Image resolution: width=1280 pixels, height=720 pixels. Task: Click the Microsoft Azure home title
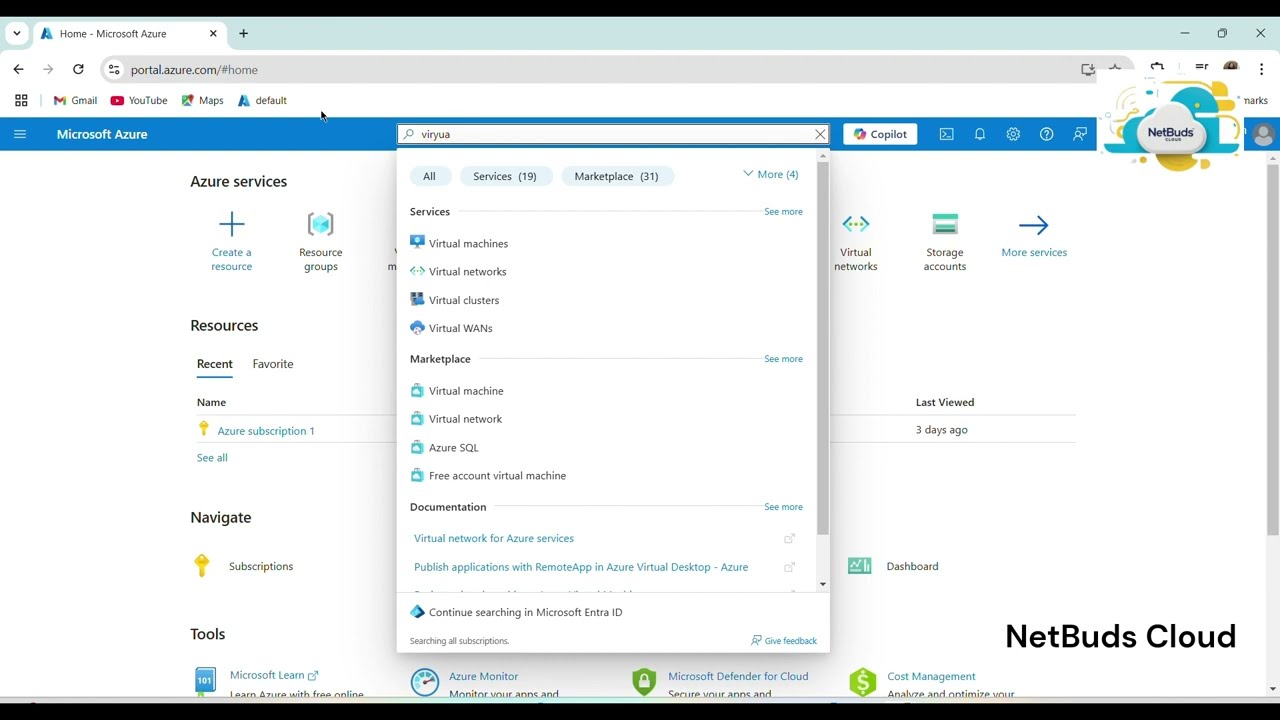[102, 134]
